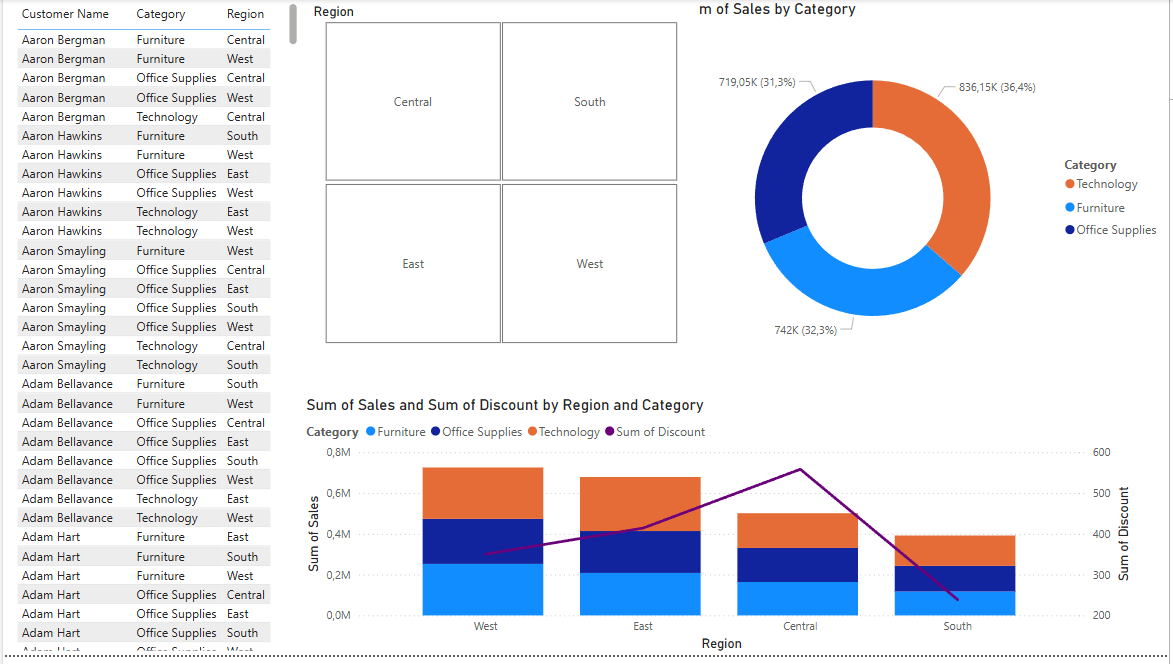1173x664 pixels.
Task: Sort table by Category header
Action: (x=163, y=14)
